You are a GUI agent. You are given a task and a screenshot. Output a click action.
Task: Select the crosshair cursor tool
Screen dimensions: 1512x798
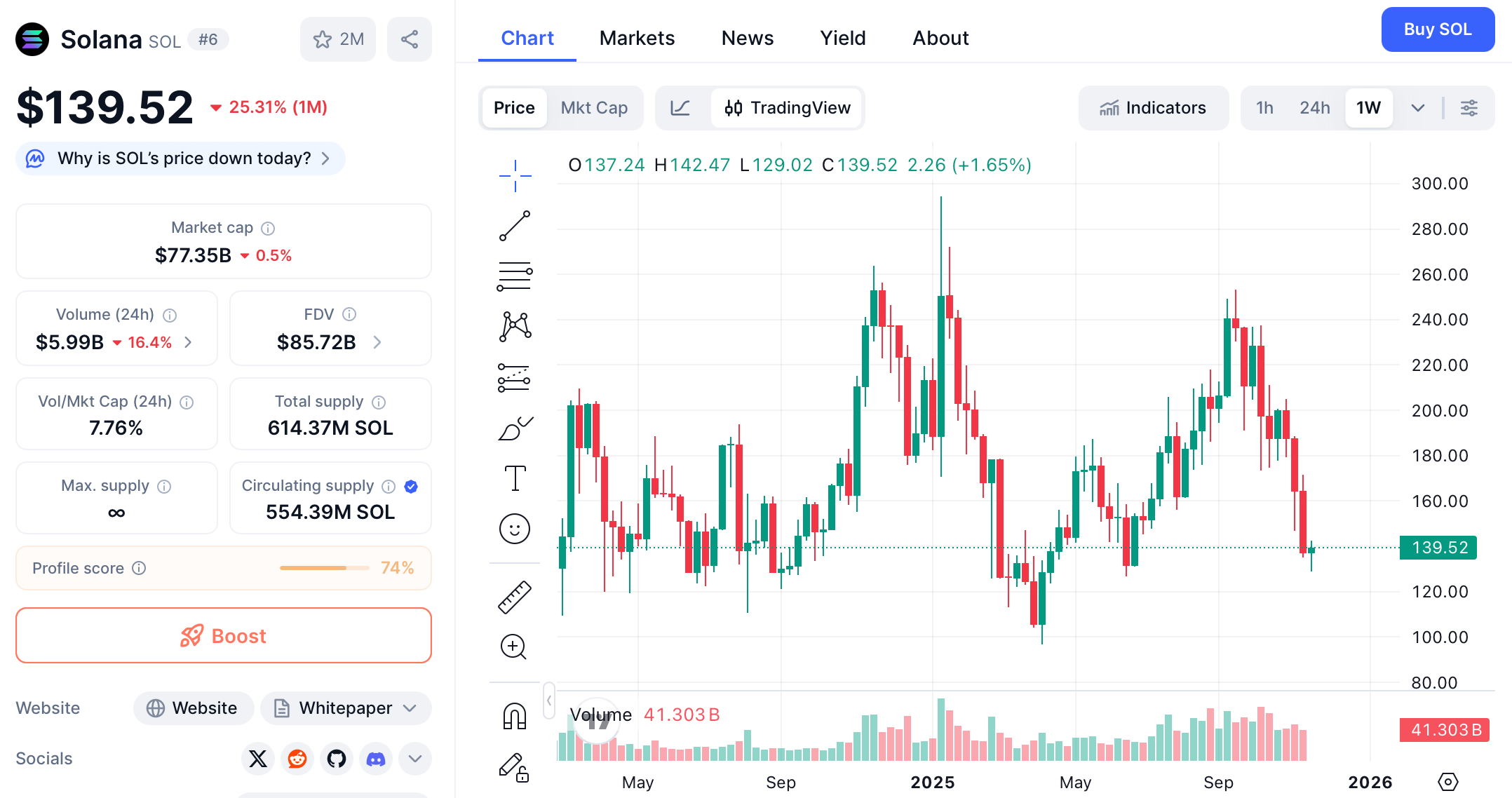pyautogui.click(x=515, y=173)
